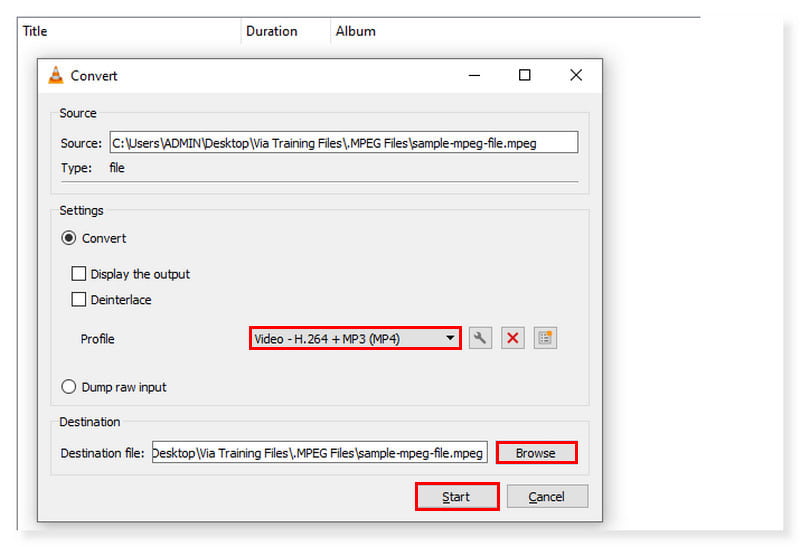This screenshot has height=547, width=800.
Task: Delete selected profile using red X icon
Action: coord(513,338)
